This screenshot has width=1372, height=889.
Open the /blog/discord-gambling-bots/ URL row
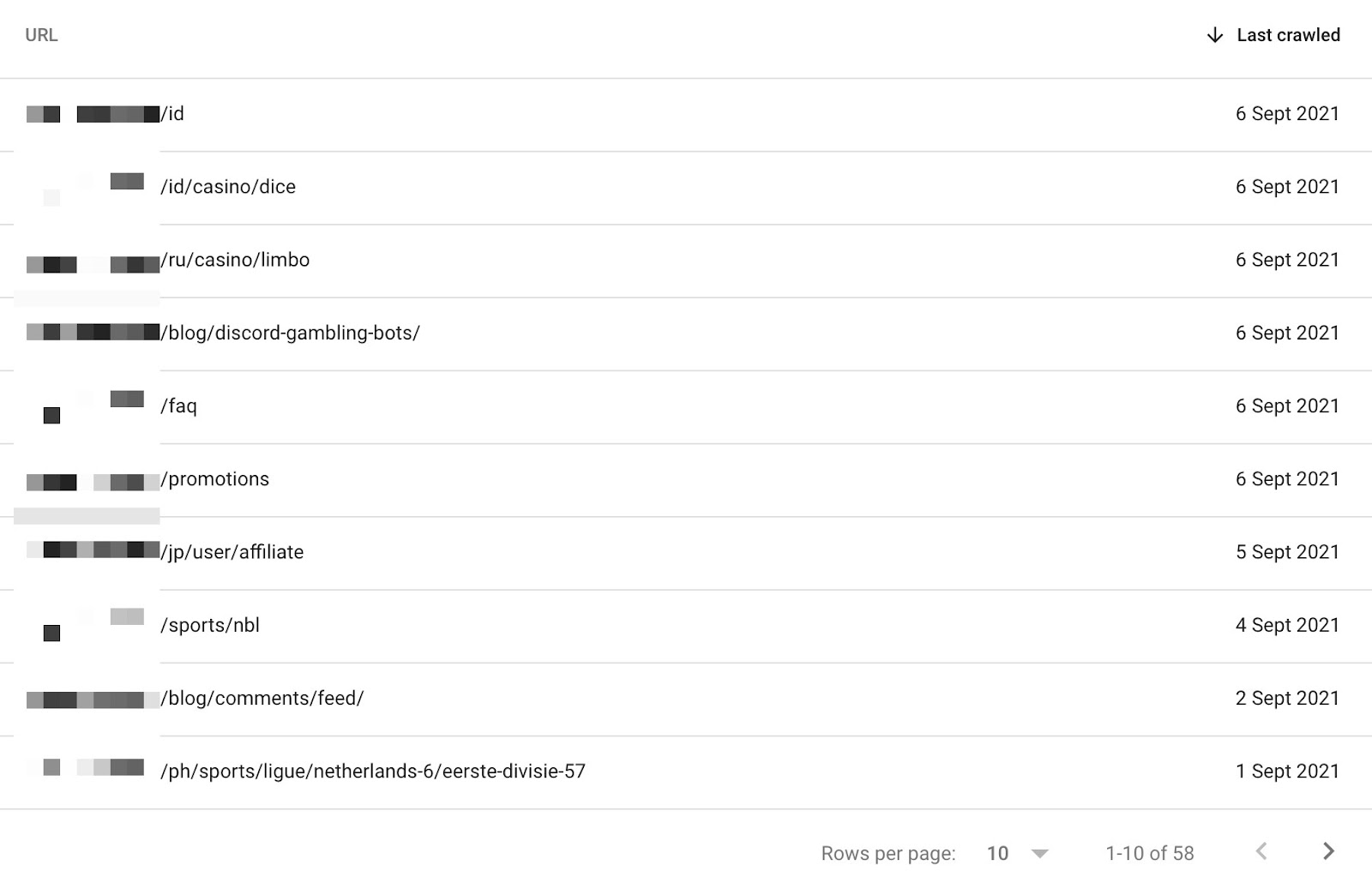click(291, 333)
